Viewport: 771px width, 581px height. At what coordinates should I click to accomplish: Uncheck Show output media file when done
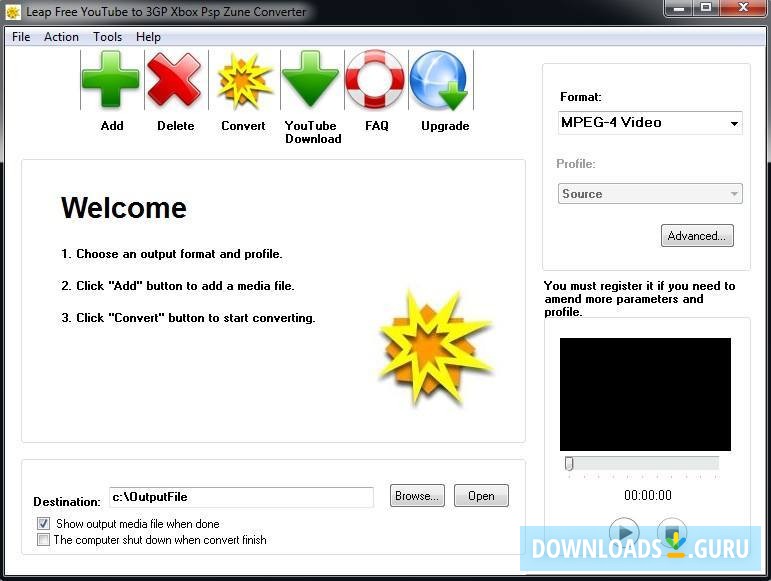[x=44, y=523]
